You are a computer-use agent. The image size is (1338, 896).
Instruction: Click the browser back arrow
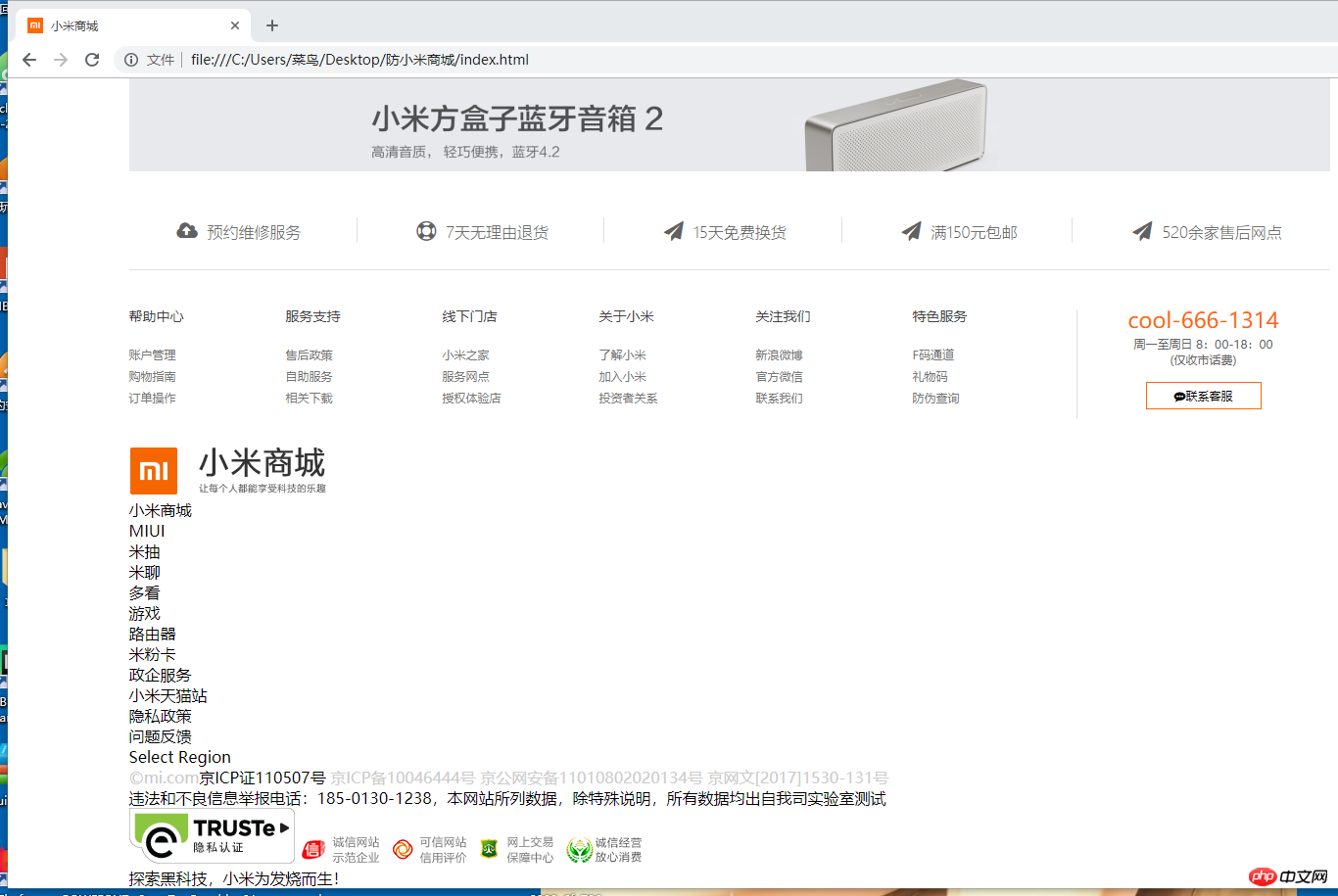click(29, 60)
